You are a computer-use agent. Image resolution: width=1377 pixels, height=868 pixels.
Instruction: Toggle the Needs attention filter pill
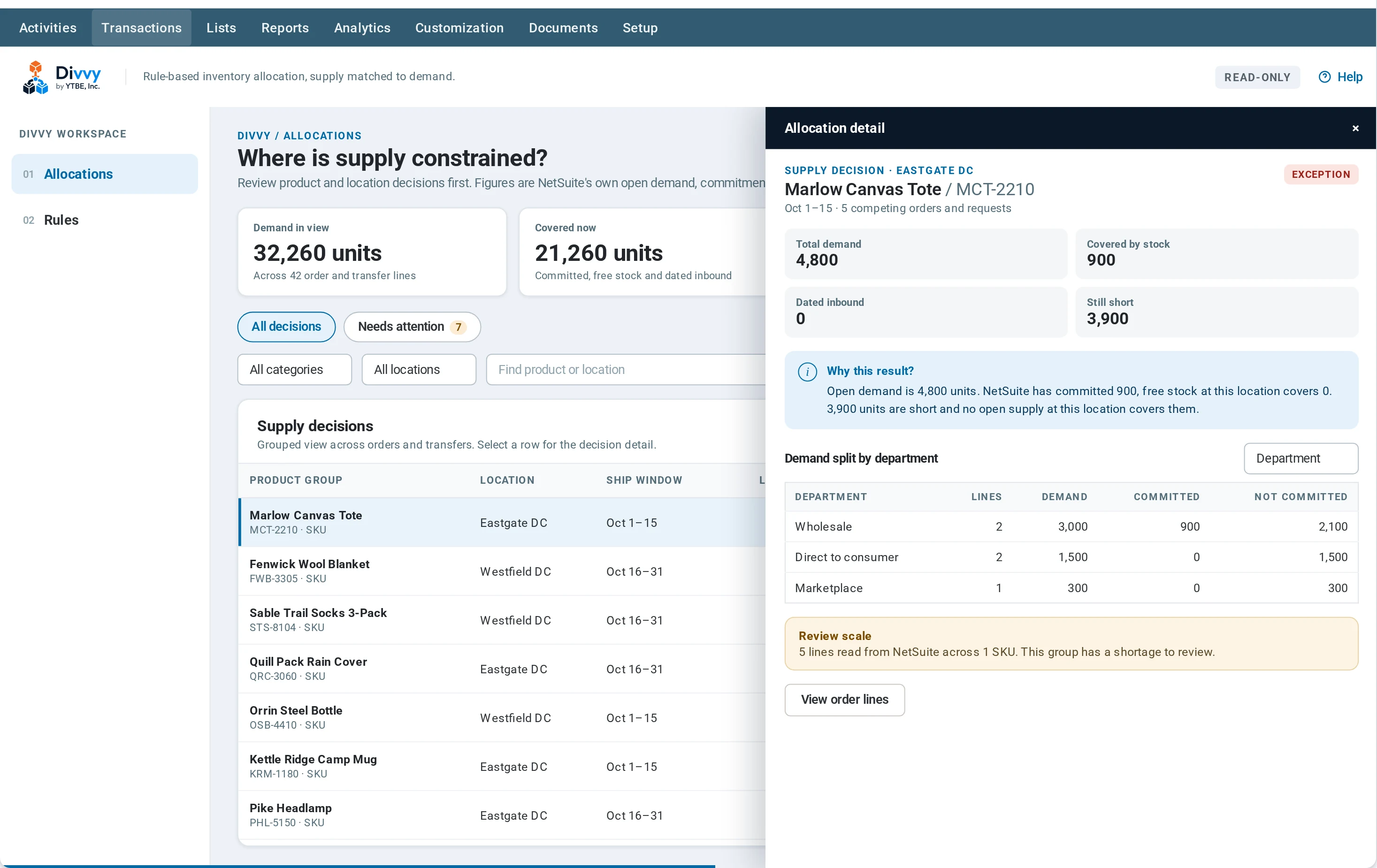(412, 327)
